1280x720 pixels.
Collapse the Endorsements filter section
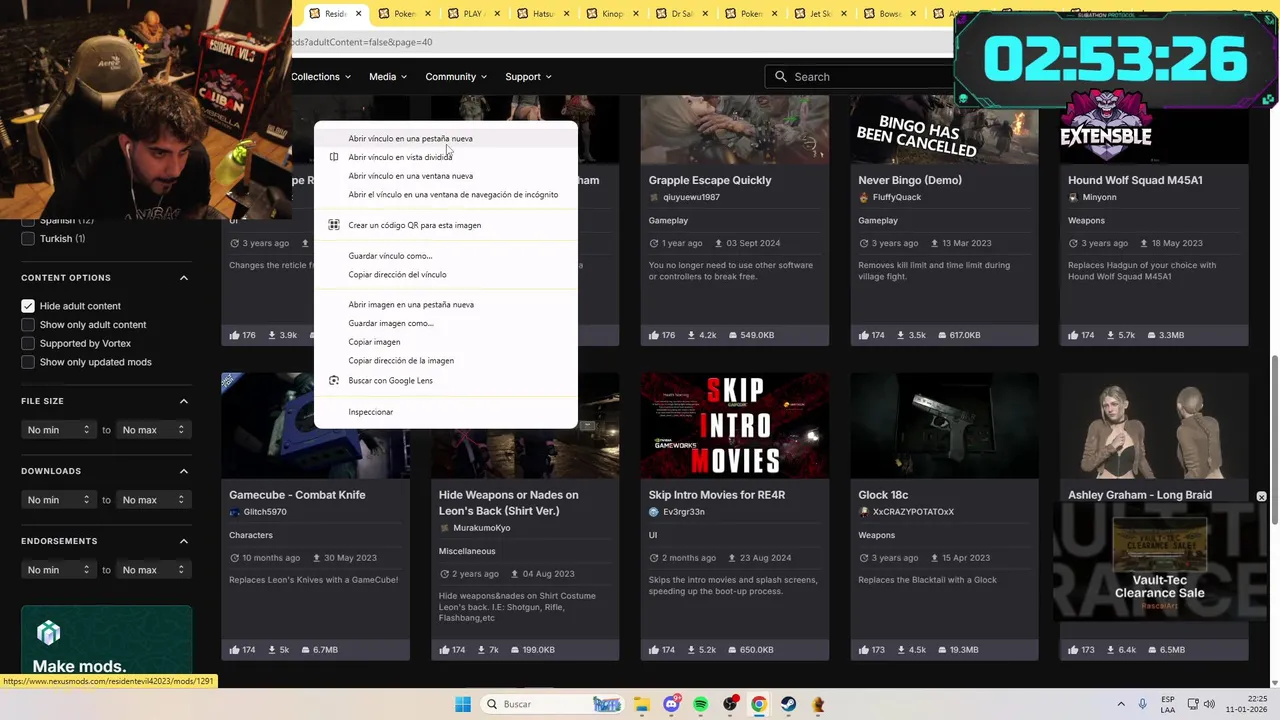click(184, 541)
